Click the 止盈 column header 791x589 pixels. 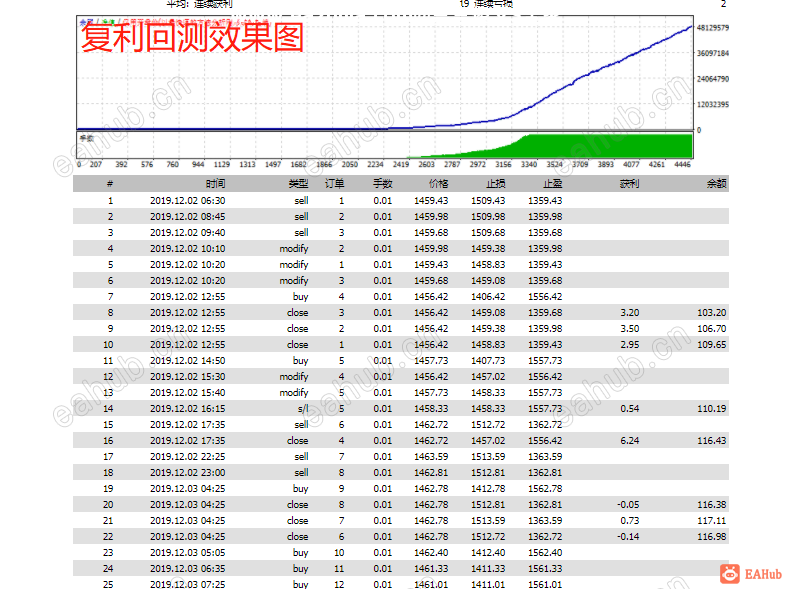click(552, 184)
